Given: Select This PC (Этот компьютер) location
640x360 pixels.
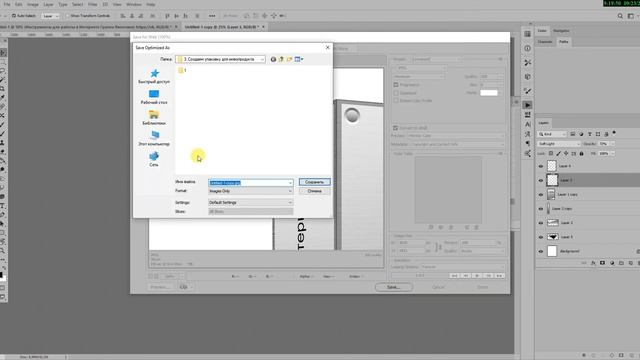Looking at the screenshot, I should tap(154, 138).
